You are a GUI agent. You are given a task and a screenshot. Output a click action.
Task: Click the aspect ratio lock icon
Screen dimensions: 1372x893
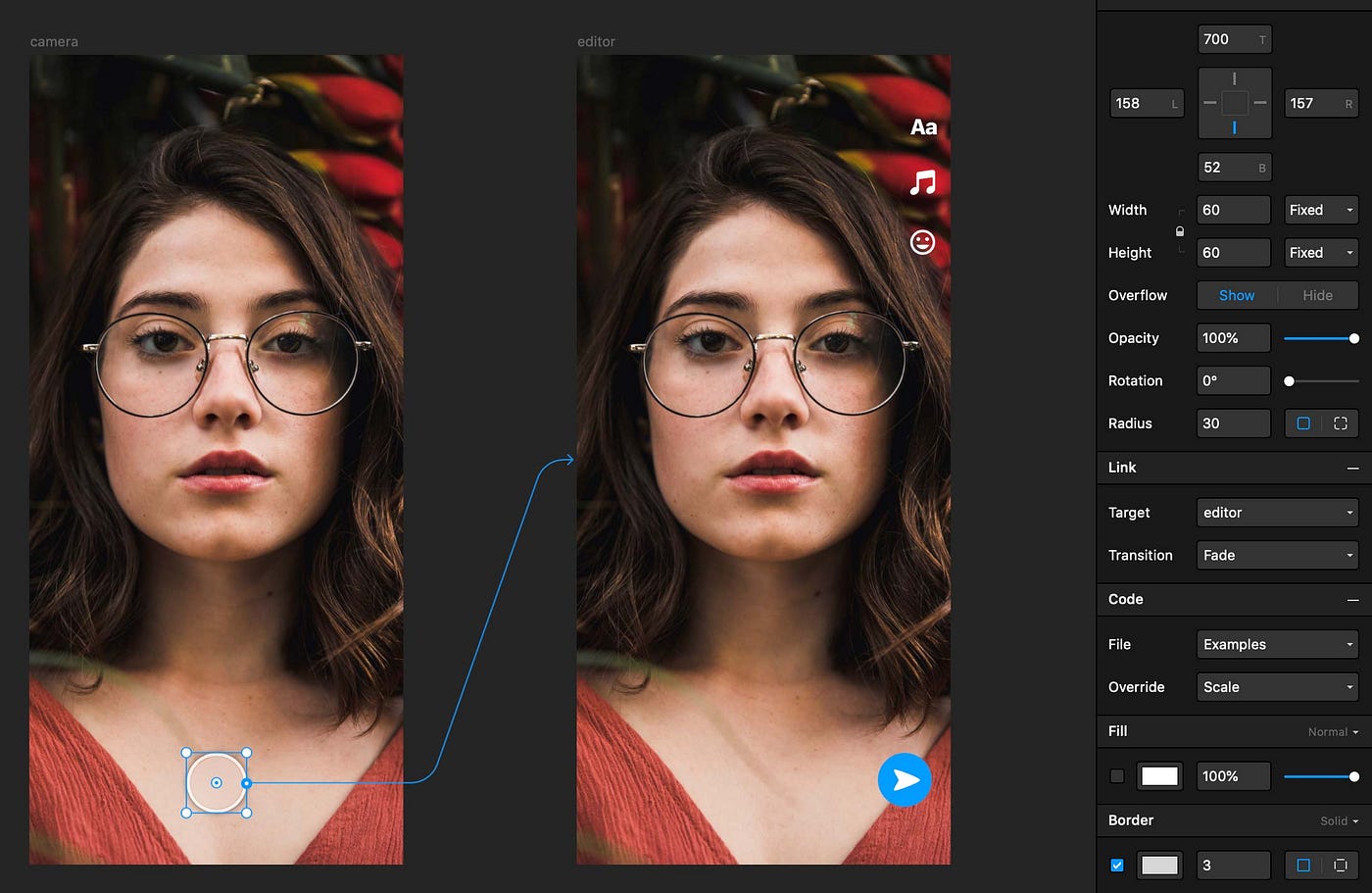[1179, 231]
